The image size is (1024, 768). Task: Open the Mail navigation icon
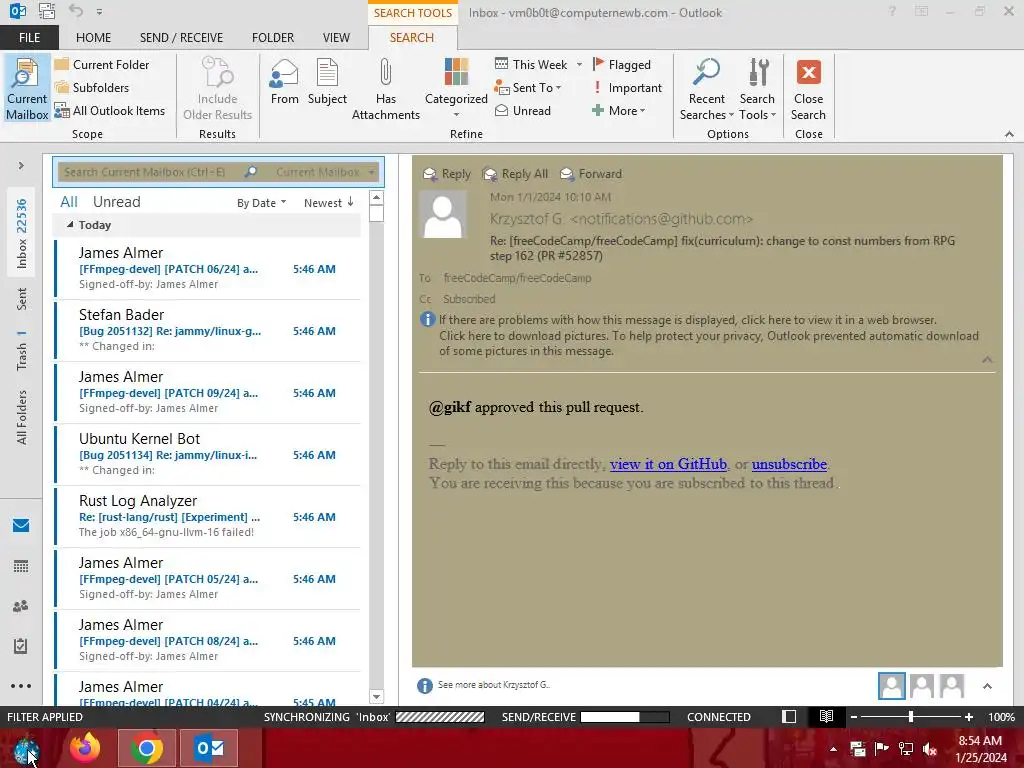point(21,526)
